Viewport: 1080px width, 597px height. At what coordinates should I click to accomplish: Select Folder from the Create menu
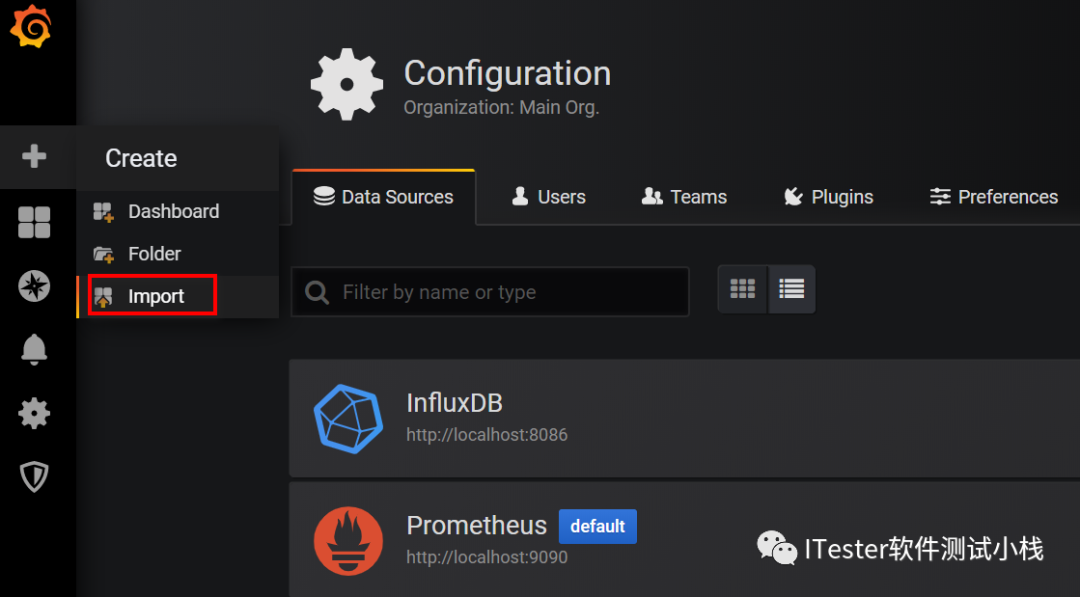point(154,254)
